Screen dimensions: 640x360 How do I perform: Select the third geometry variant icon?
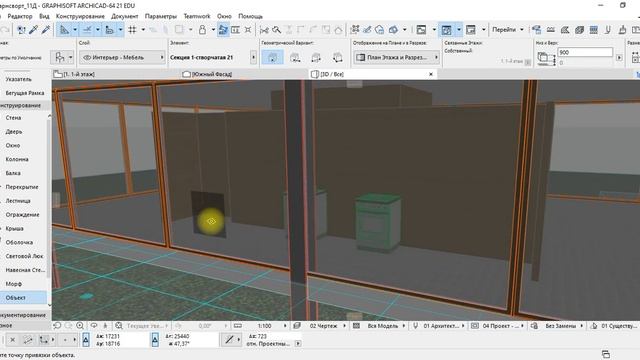(316, 58)
